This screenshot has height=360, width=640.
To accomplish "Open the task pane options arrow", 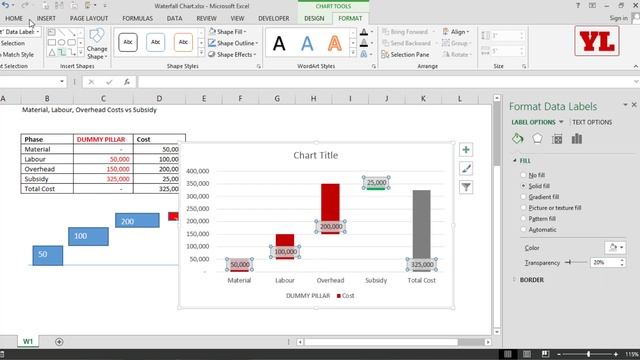I will pyautogui.click(x=625, y=105).
